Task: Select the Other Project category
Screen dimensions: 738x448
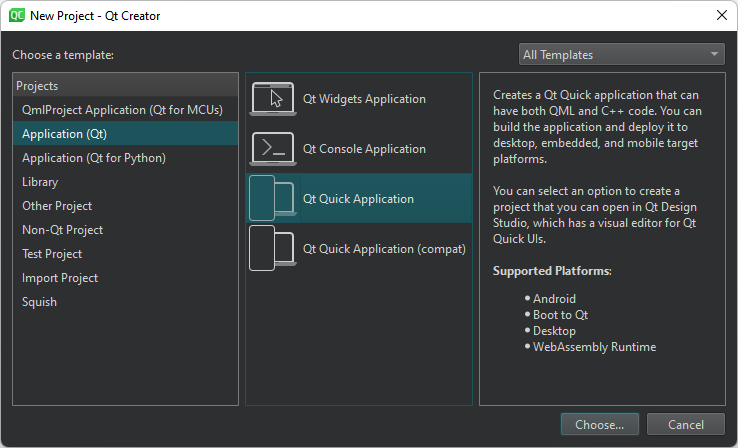Action: pos(57,206)
